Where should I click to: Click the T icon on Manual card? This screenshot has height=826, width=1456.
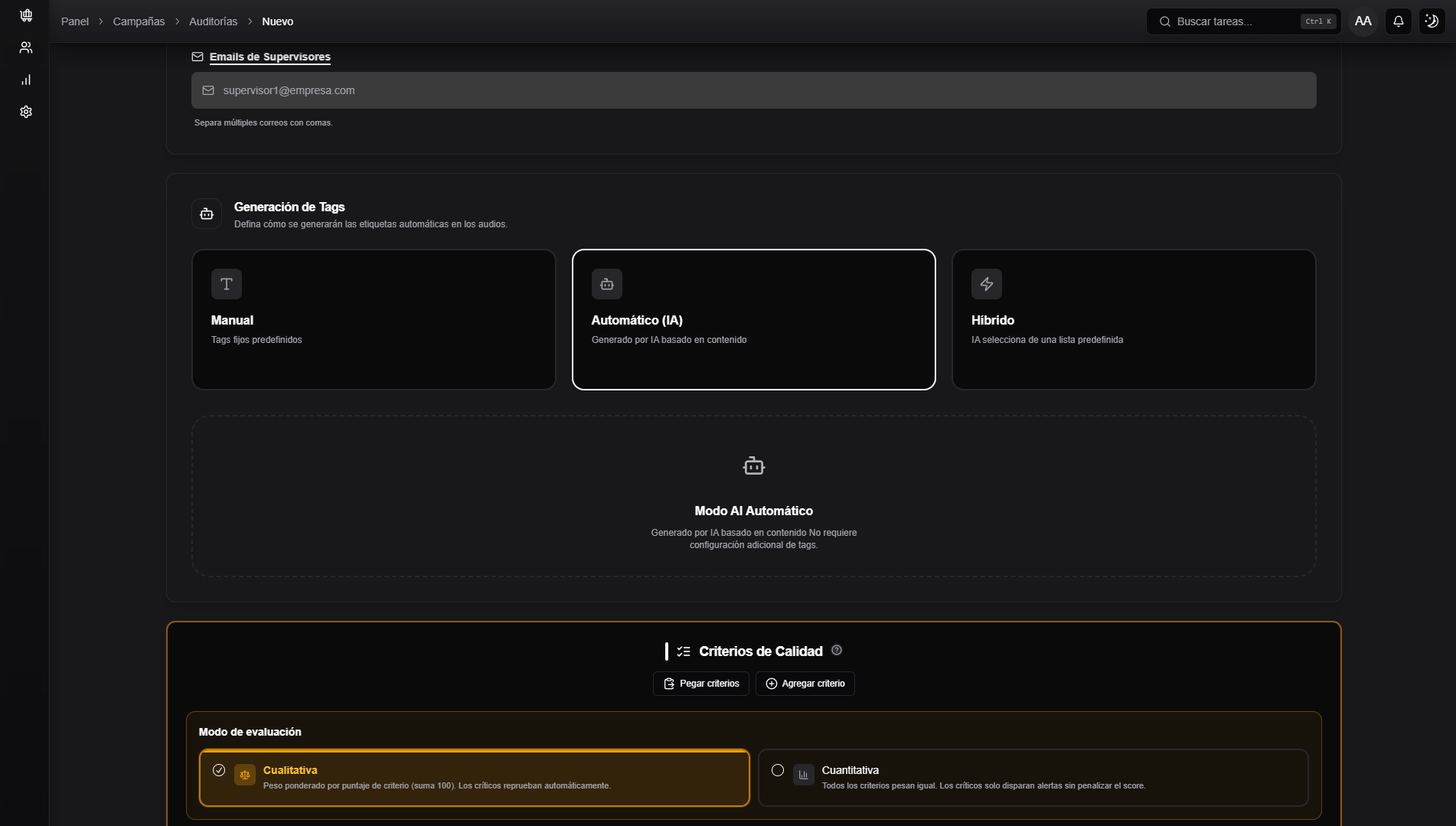point(227,284)
